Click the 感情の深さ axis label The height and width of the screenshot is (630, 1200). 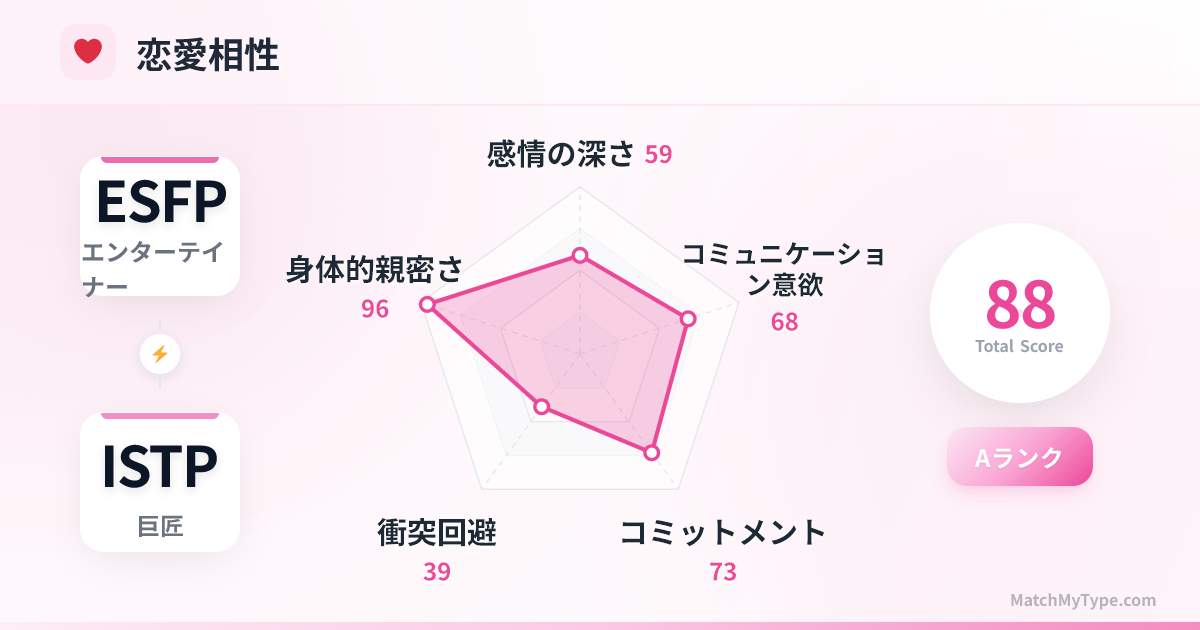(x=561, y=154)
